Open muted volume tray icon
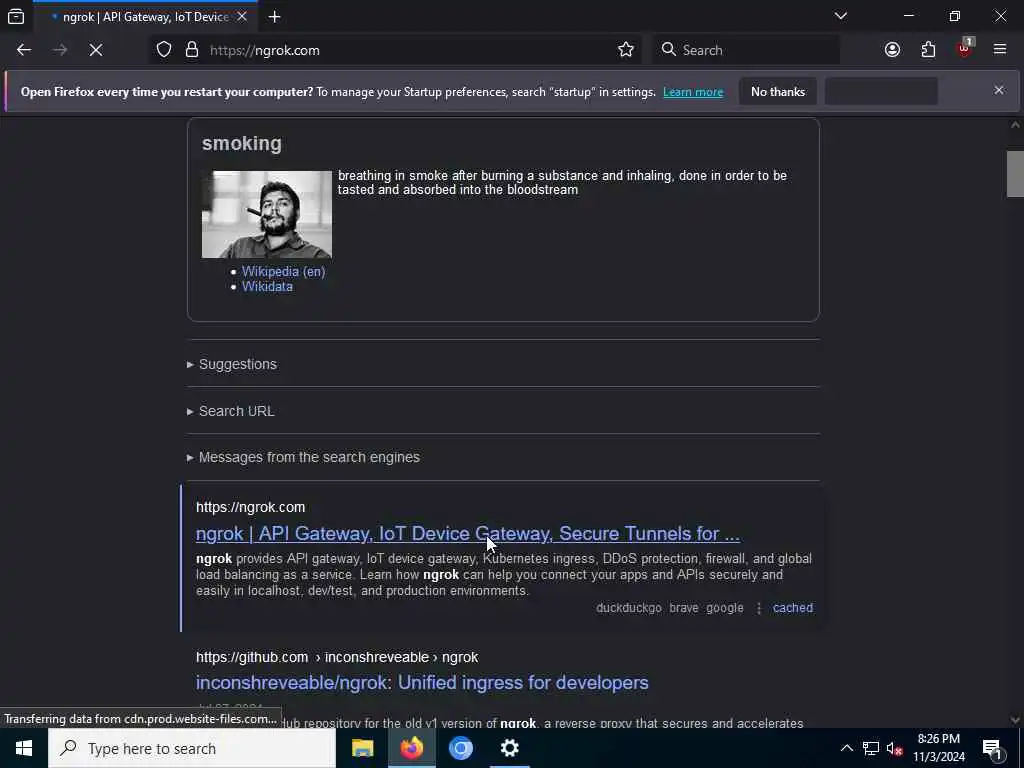The image size is (1024, 768). (x=894, y=748)
